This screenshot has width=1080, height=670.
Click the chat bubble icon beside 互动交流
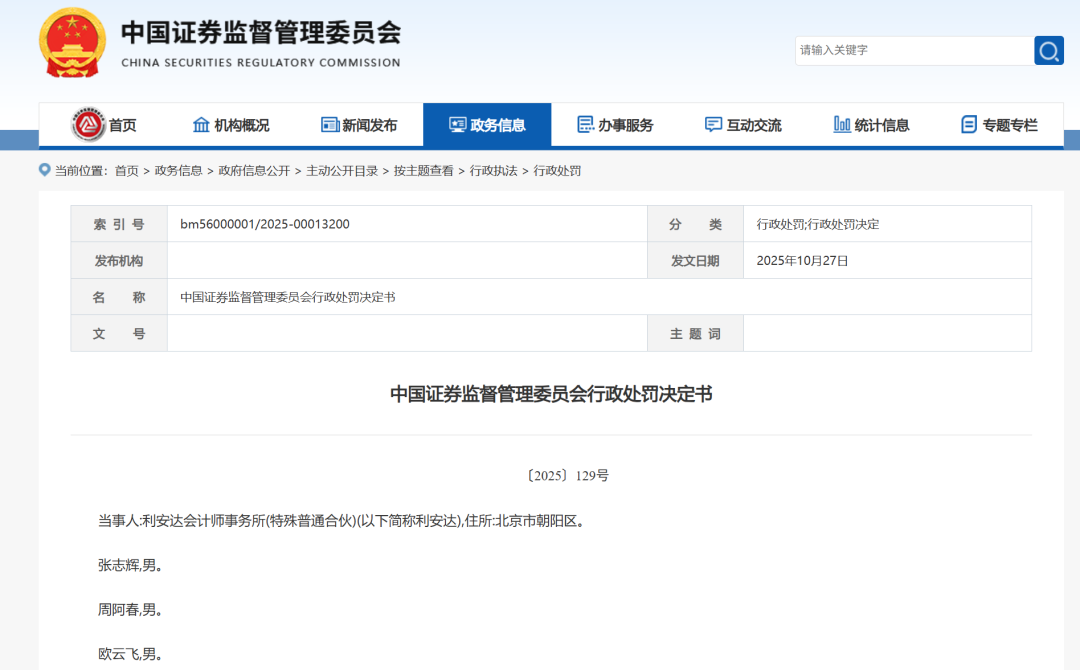[714, 125]
